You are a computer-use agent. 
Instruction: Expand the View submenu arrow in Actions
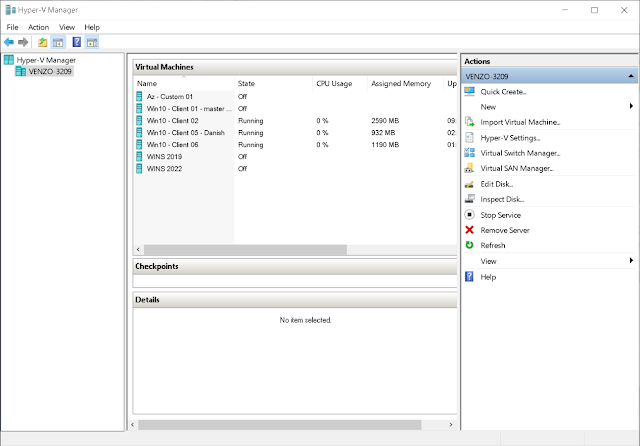[x=631, y=261]
